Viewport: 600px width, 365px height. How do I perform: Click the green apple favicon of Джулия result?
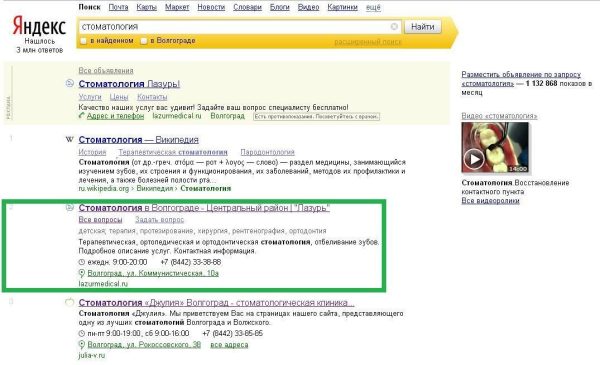69,302
